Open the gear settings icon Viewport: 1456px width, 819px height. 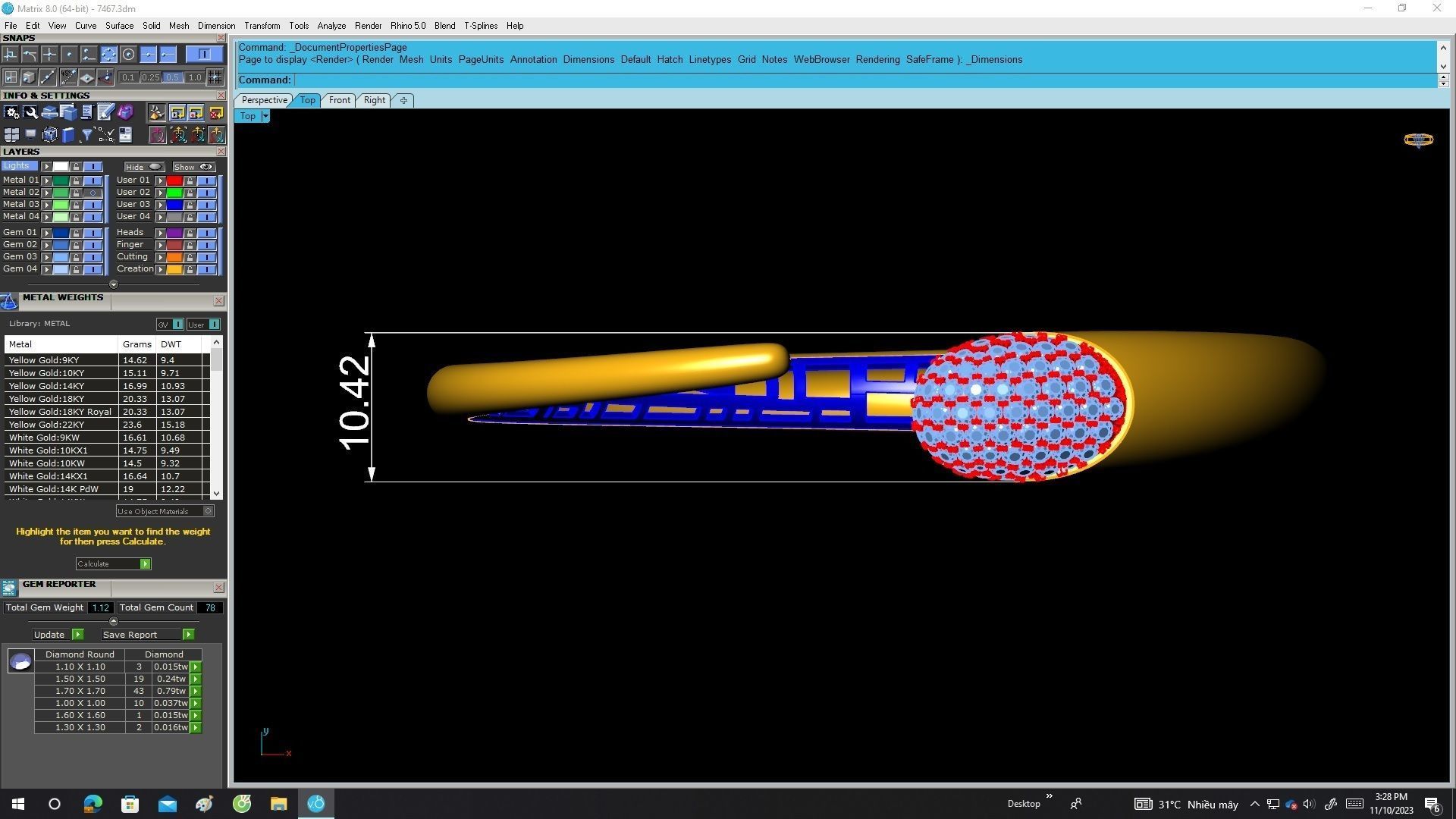pos(11,113)
